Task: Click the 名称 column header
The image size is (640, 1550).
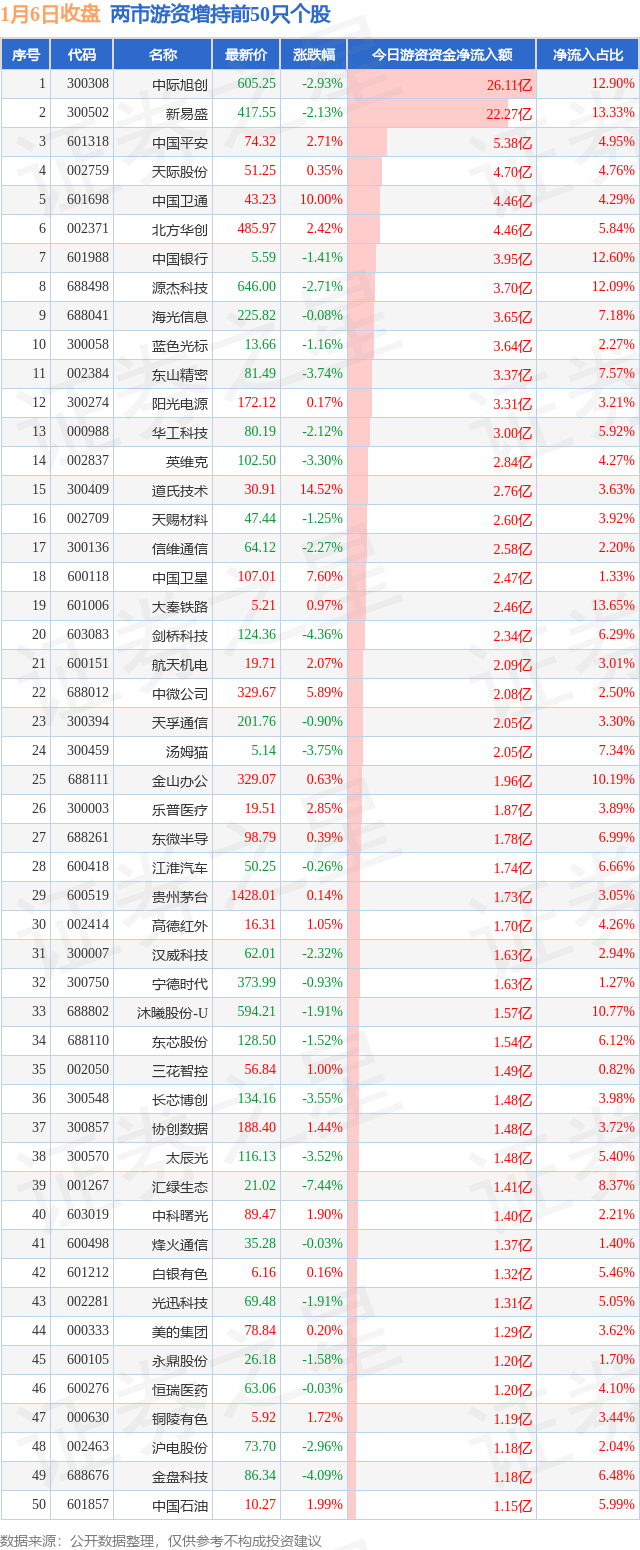Action: click(x=163, y=55)
